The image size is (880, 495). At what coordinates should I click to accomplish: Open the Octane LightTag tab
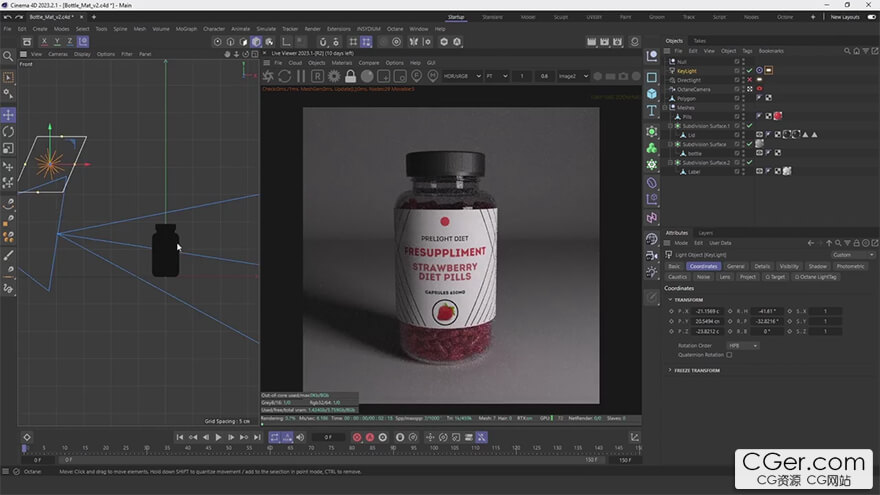pyautogui.click(x=816, y=277)
